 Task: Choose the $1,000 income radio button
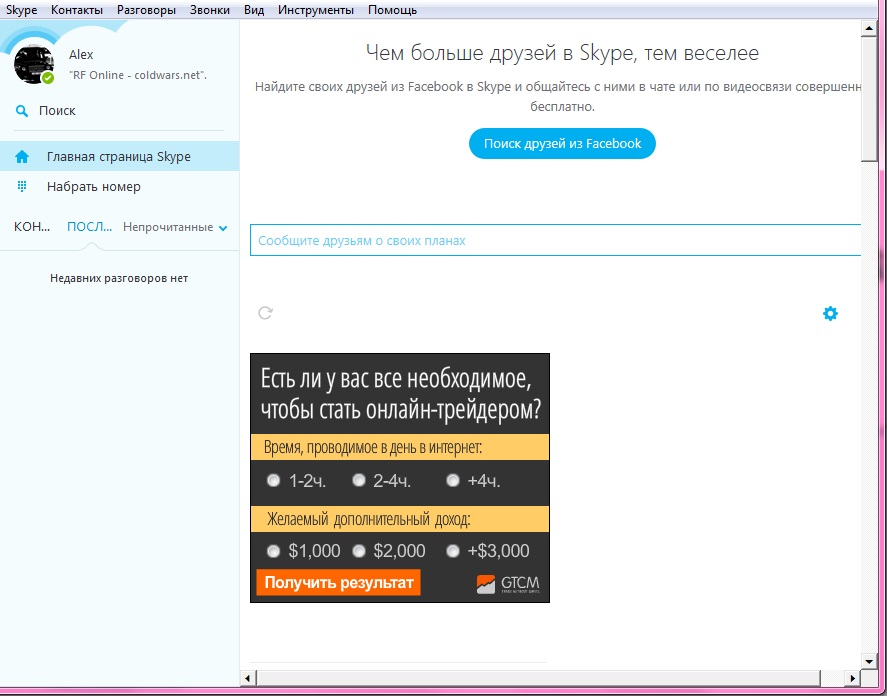point(273,551)
